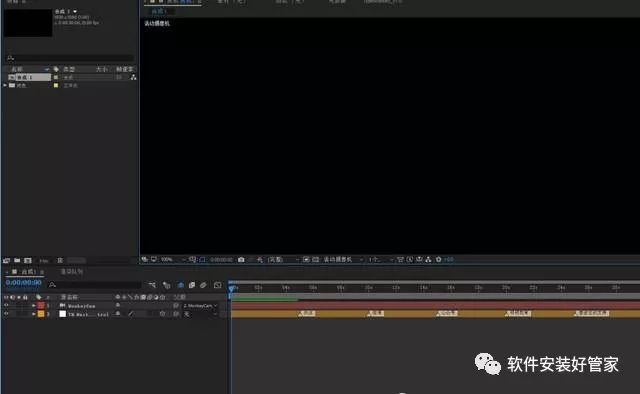This screenshot has height=394, width=640.
Task: Open the 合成 1 dropdown arrow beside thumbnail
Action: (x=75, y=11)
